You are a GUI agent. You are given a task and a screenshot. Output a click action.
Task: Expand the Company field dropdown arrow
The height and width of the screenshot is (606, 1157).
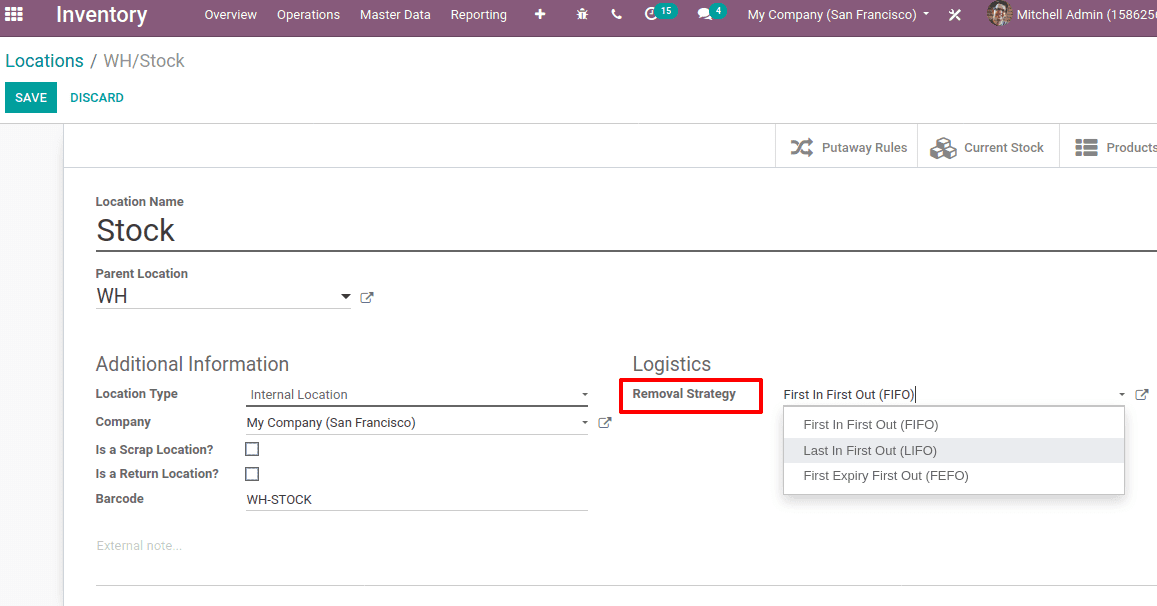(584, 423)
